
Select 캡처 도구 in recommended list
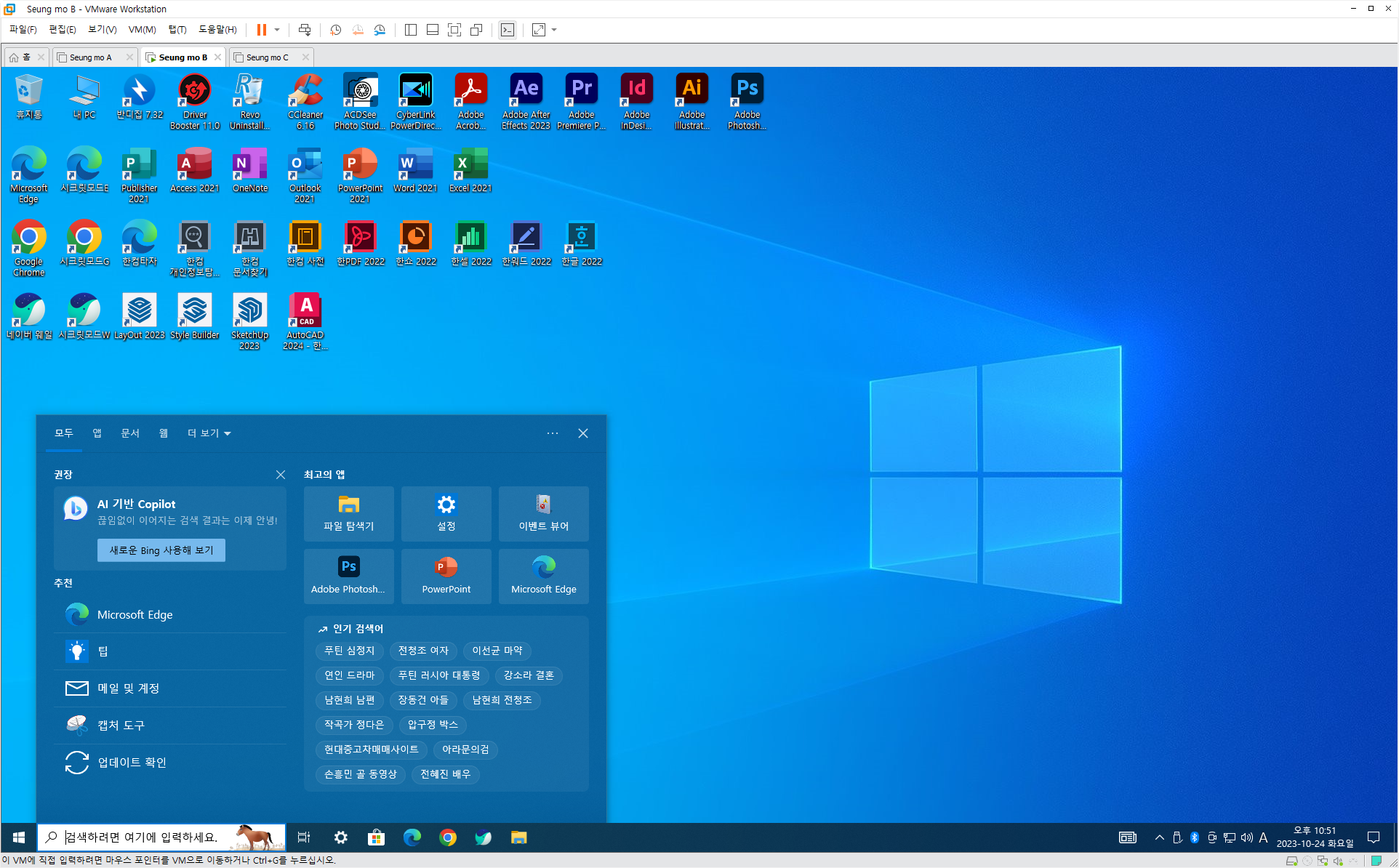(170, 726)
